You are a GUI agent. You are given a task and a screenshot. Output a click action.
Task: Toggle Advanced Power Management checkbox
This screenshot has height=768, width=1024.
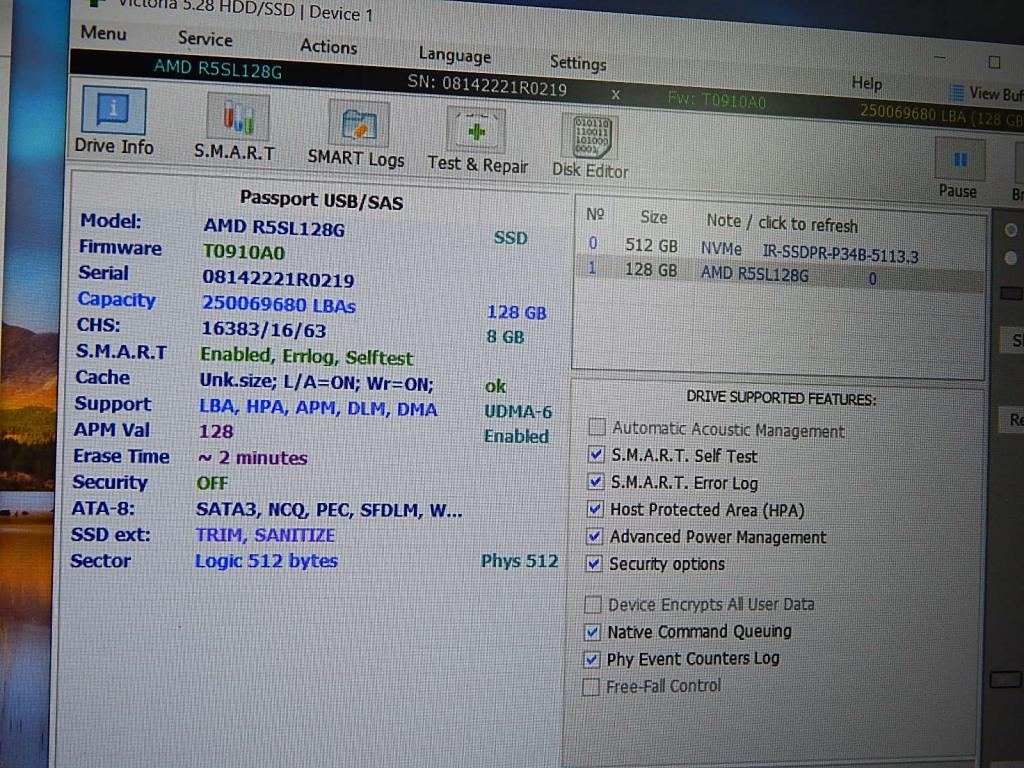(594, 536)
